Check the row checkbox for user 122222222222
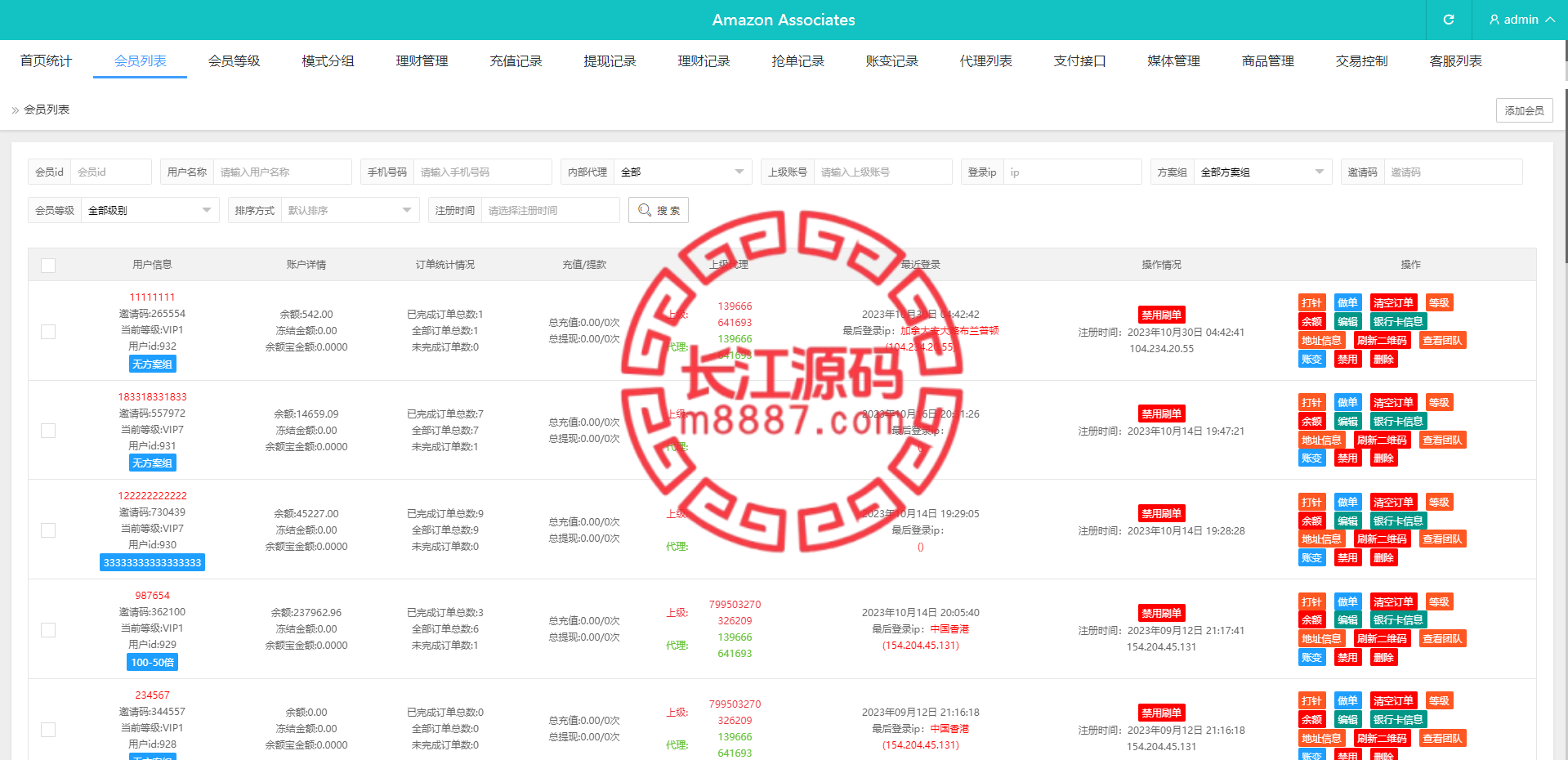Image resolution: width=1568 pixels, height=760 pixels. (x=48, y=530)
